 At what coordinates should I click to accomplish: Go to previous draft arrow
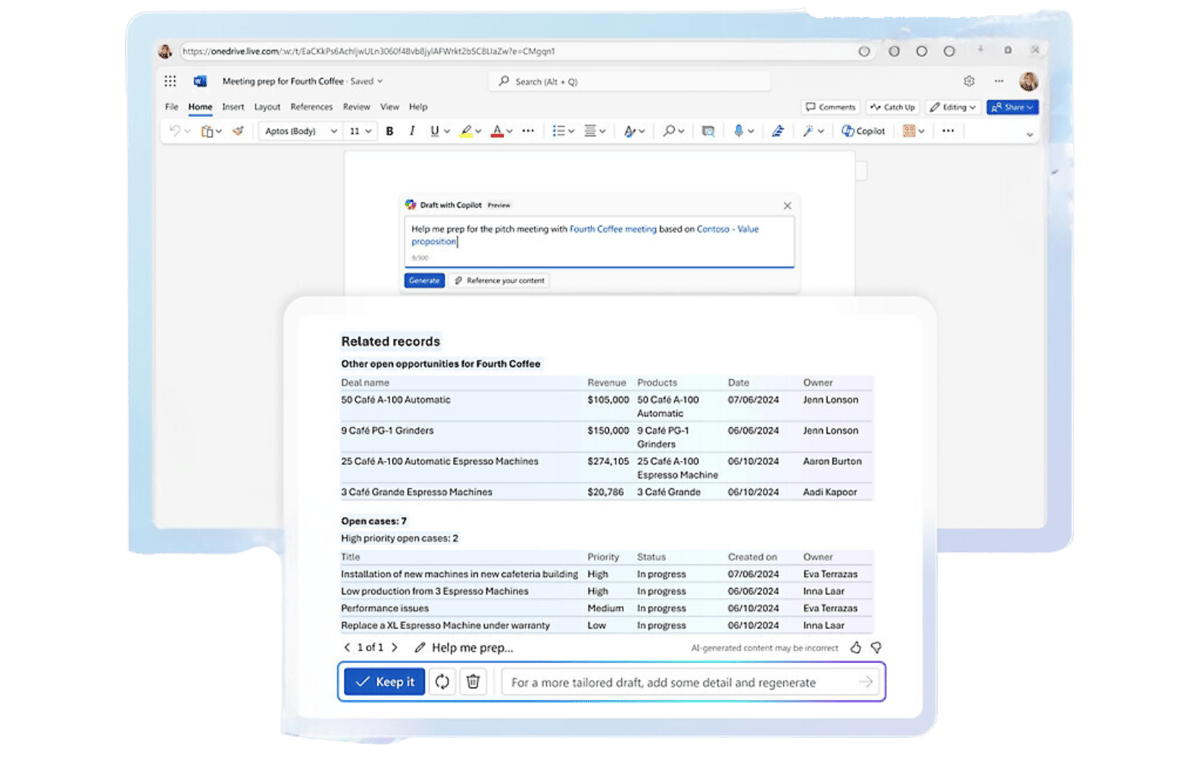click(347, 648)
